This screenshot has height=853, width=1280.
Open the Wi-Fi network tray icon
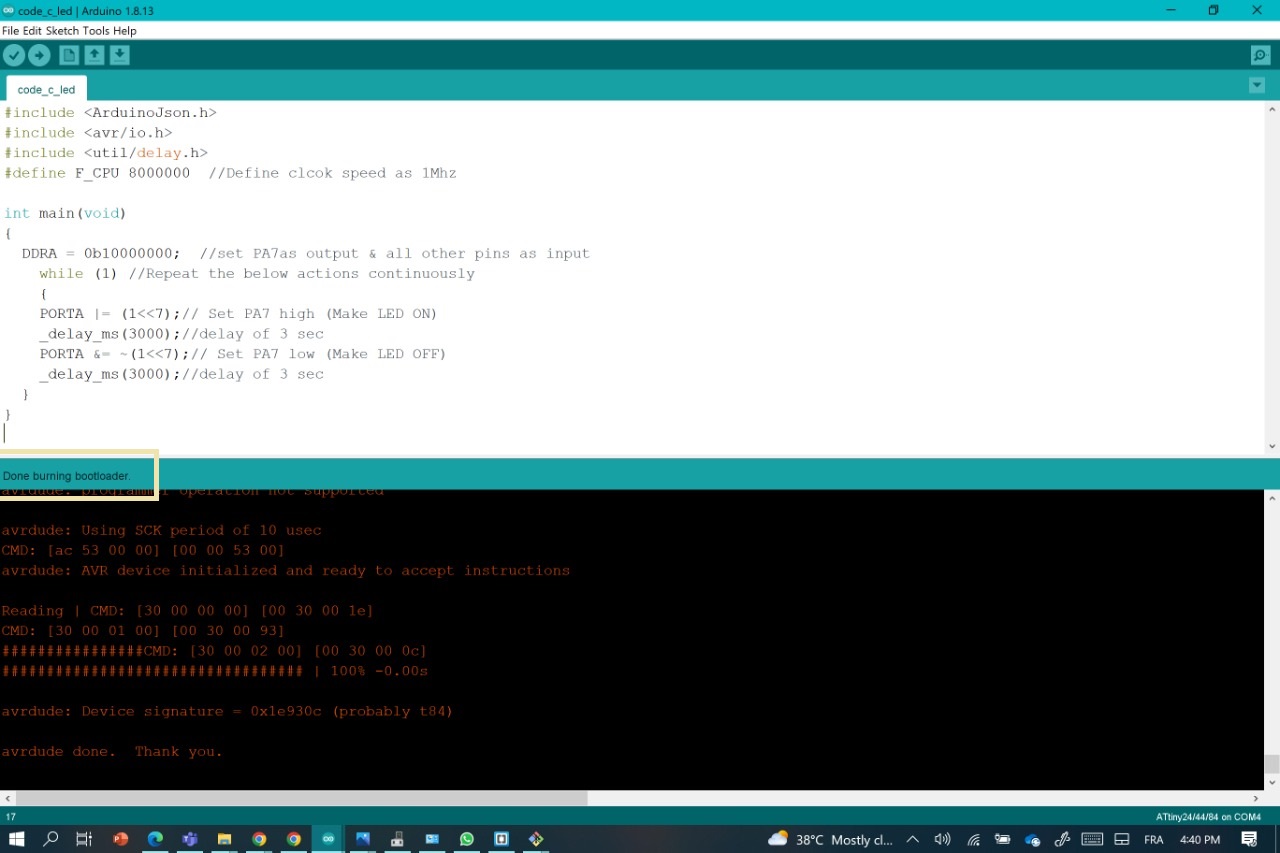click(x=973, y=839)
